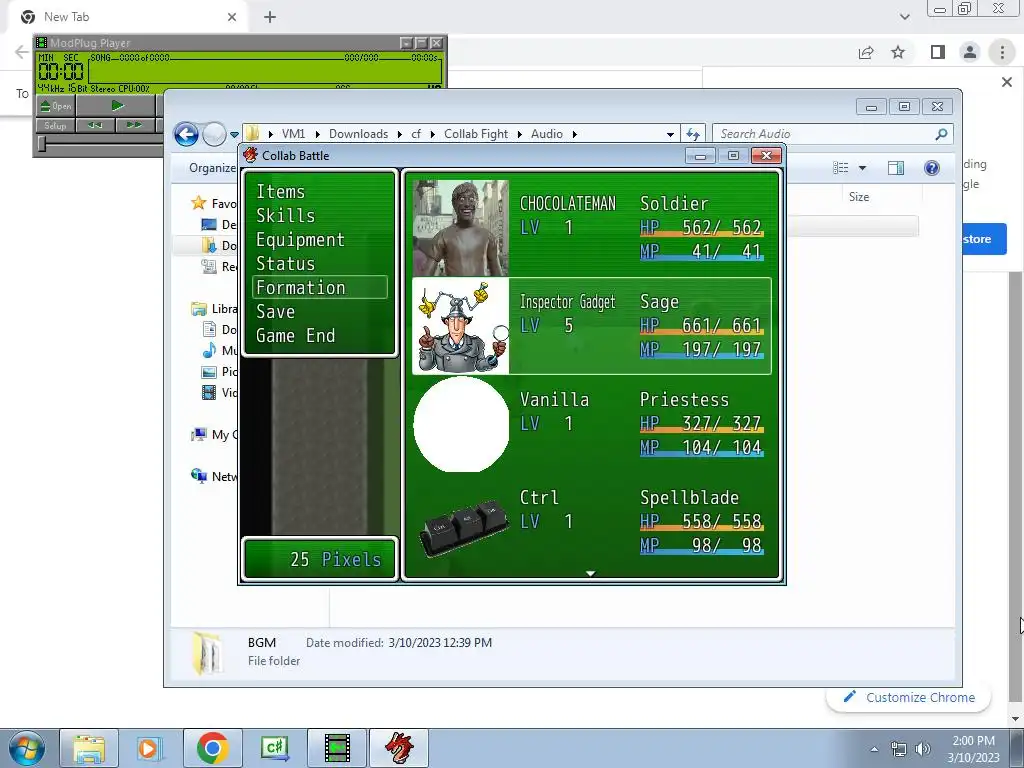Toggle the Chrome side panel

938,52
